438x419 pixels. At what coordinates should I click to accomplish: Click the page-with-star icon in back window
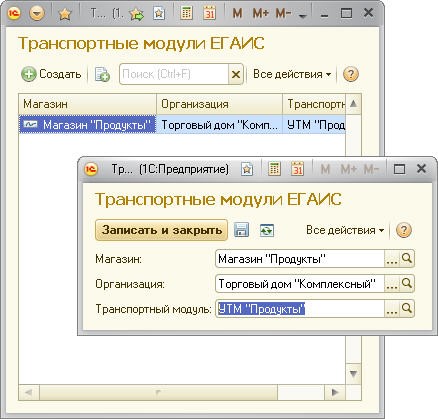tap(159, 14)
